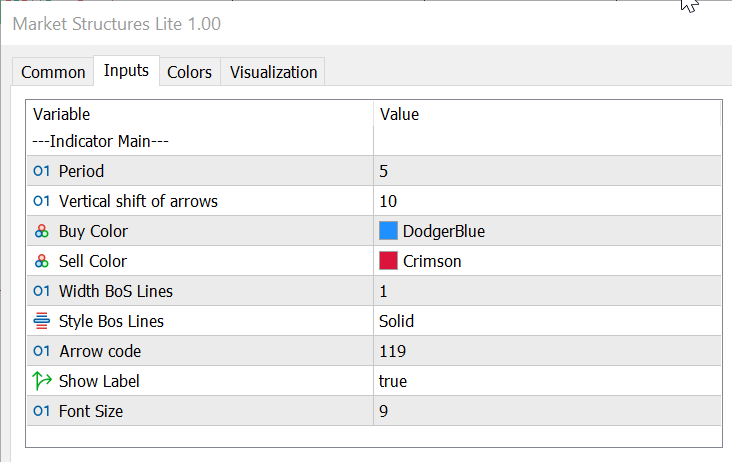Click the integer icon beside Period
The image size is (732, 462).
point(42,171)
